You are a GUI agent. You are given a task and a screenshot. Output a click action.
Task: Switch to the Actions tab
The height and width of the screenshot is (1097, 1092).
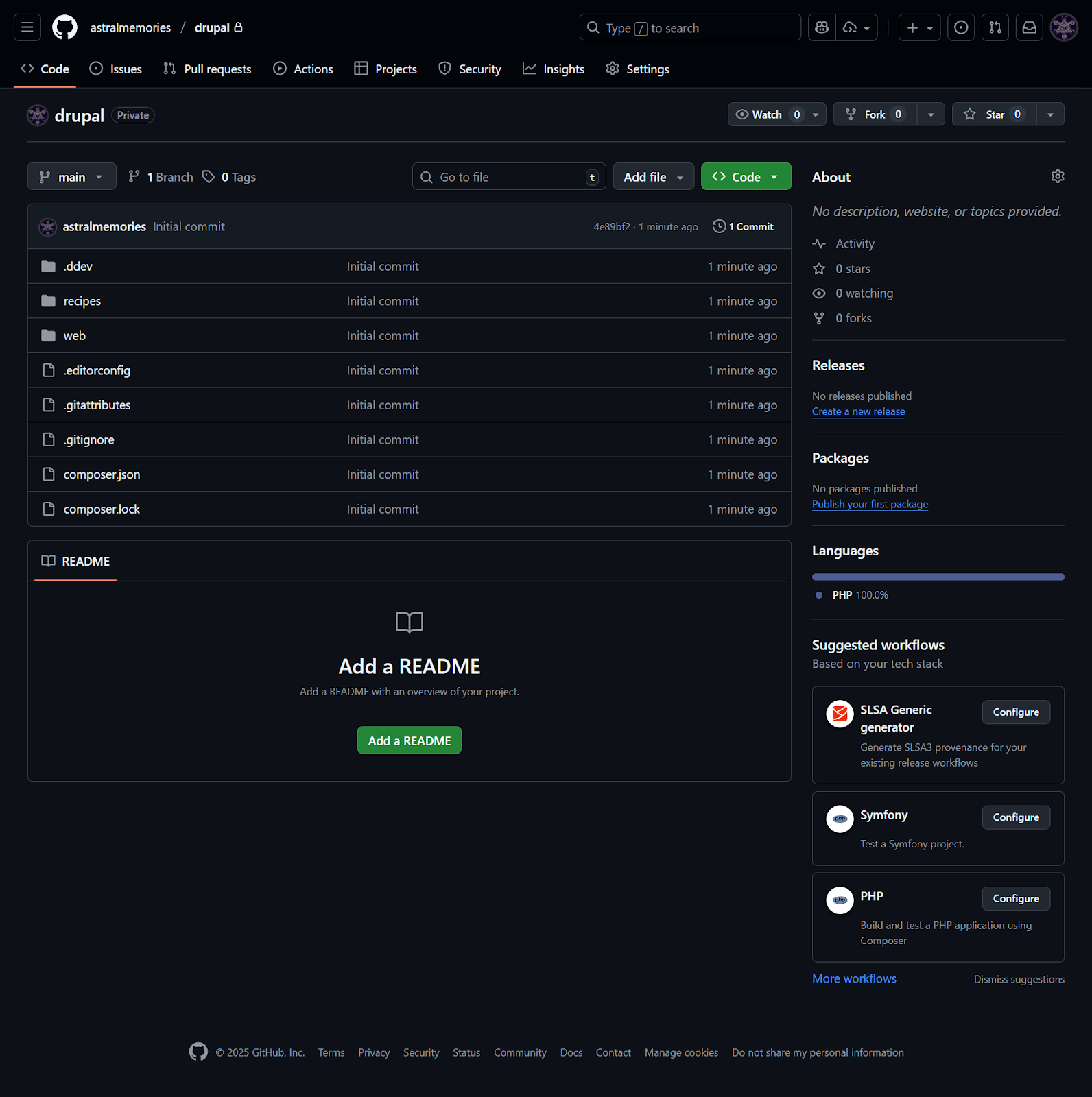click(x=303, y=69)
